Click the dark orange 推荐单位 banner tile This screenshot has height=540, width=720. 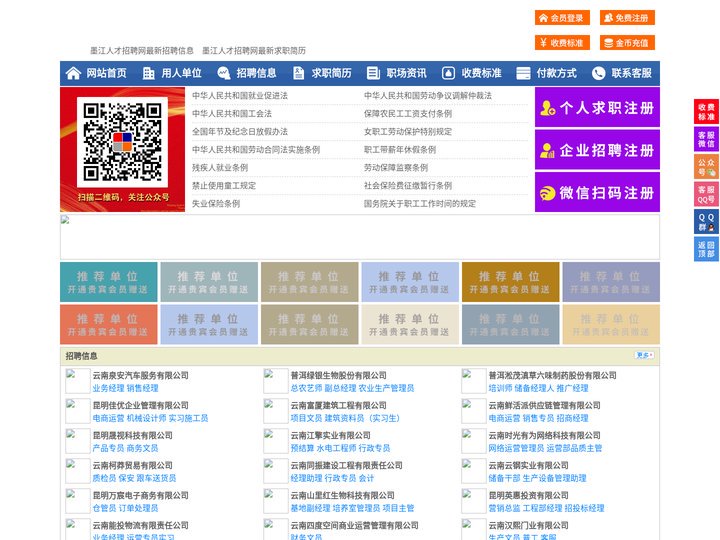(511, 282)
